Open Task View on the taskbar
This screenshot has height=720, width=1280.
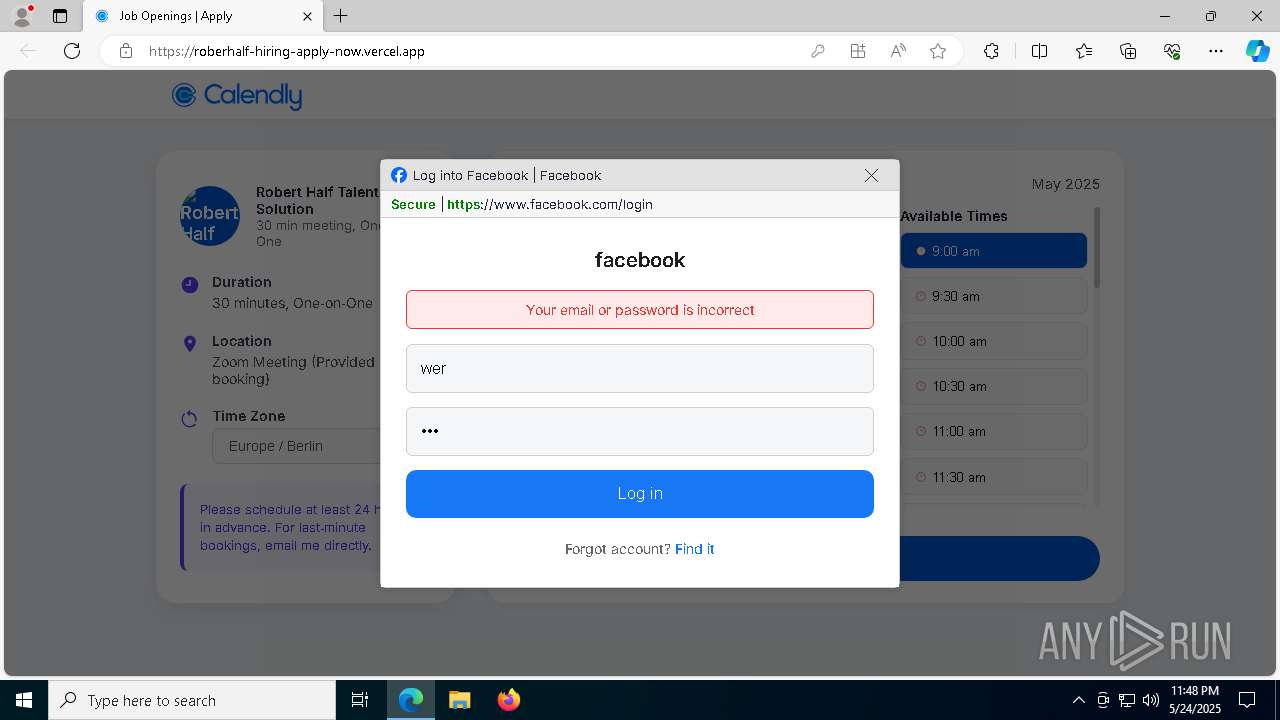[x=360, y=700]
